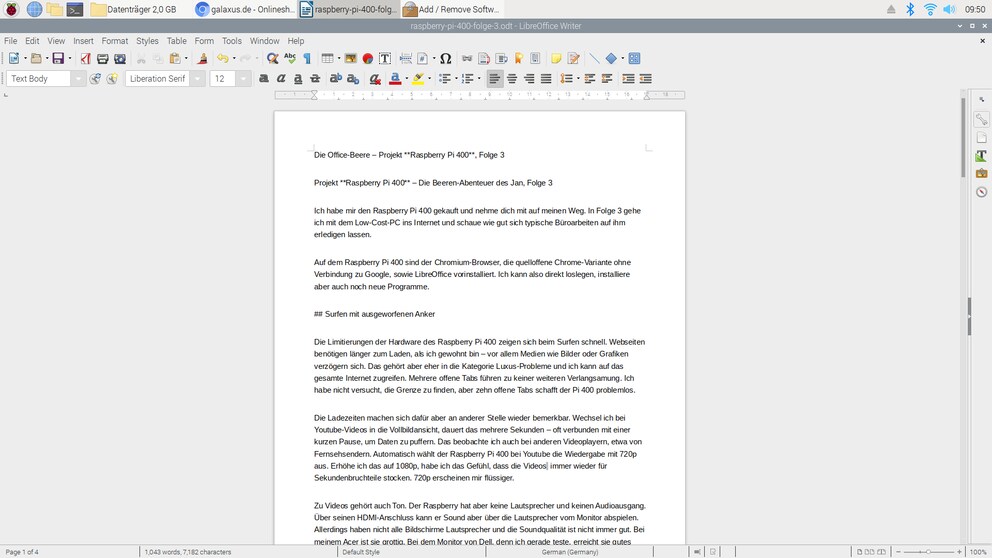
Task: Open the line spacing dropdown arrow
Action: [578, 78]
